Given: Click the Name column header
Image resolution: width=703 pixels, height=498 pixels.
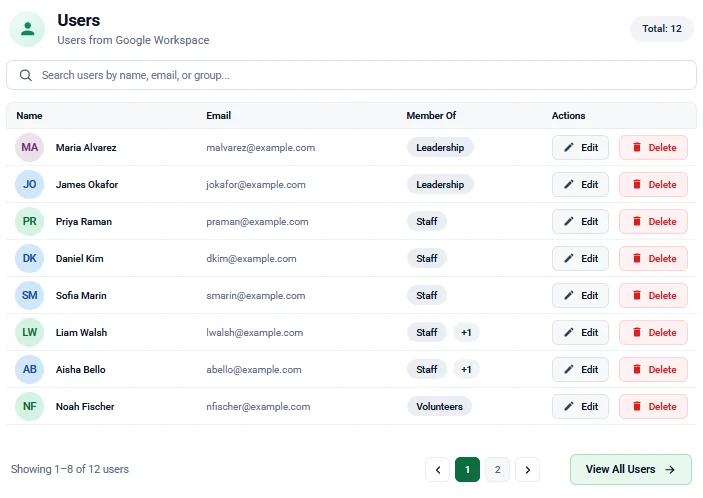Looking at the screenshot, I should [29, 116].
